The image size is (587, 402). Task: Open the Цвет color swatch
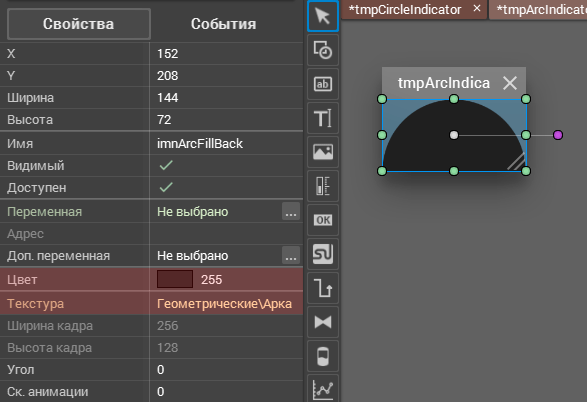(175, 279)
